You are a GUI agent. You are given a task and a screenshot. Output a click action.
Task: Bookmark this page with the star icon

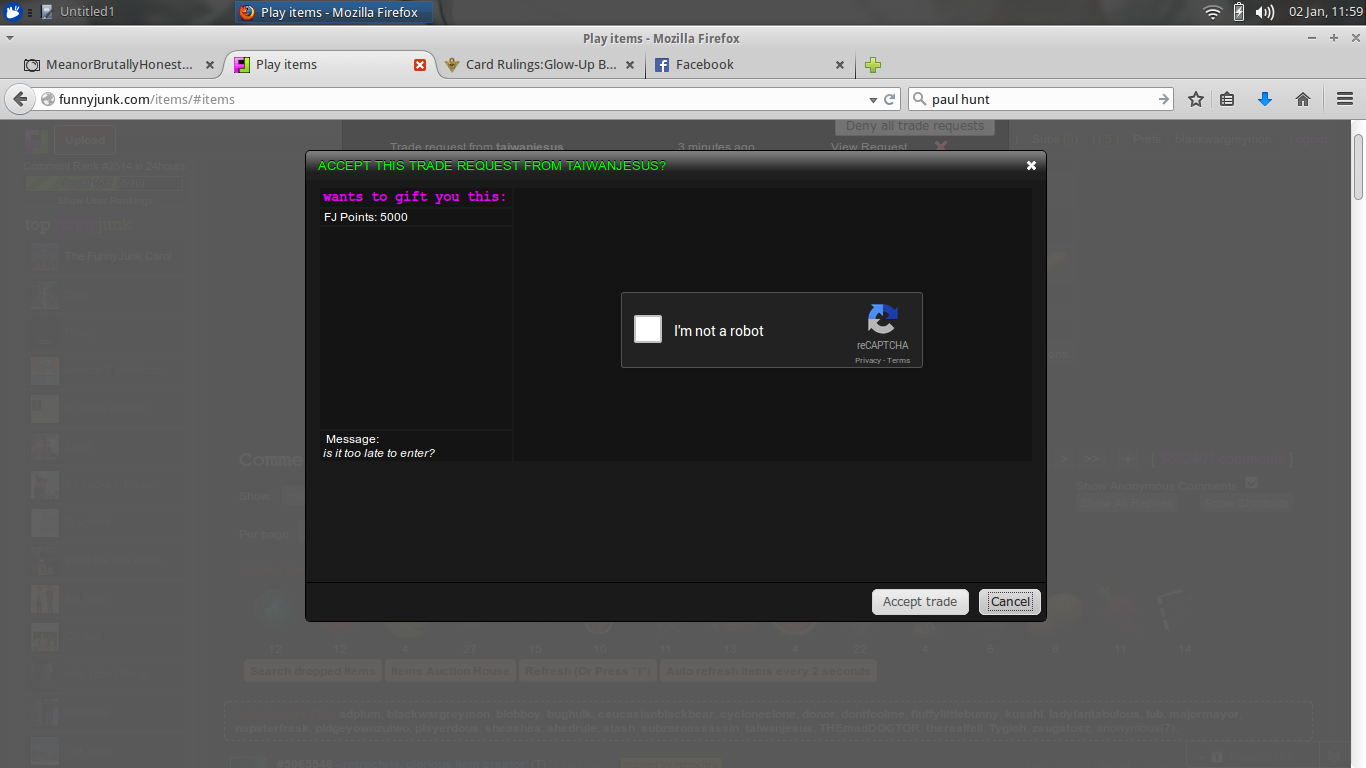coord(1195,99)
